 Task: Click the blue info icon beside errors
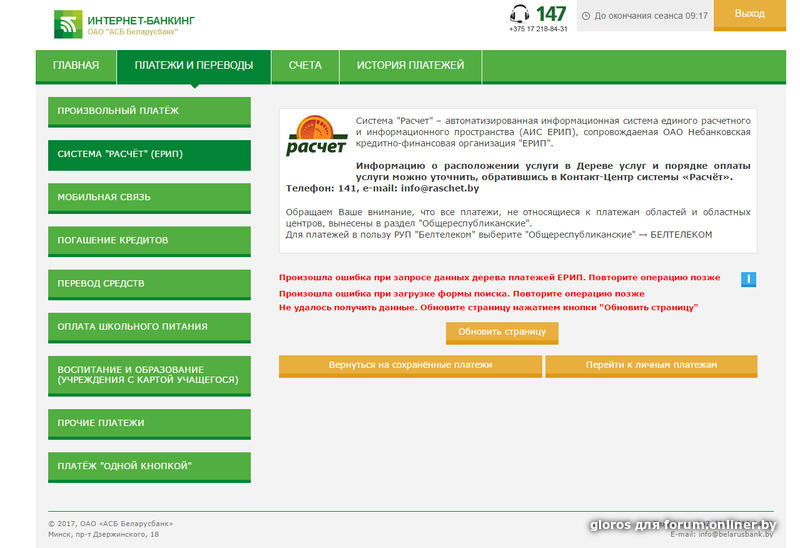748,279
